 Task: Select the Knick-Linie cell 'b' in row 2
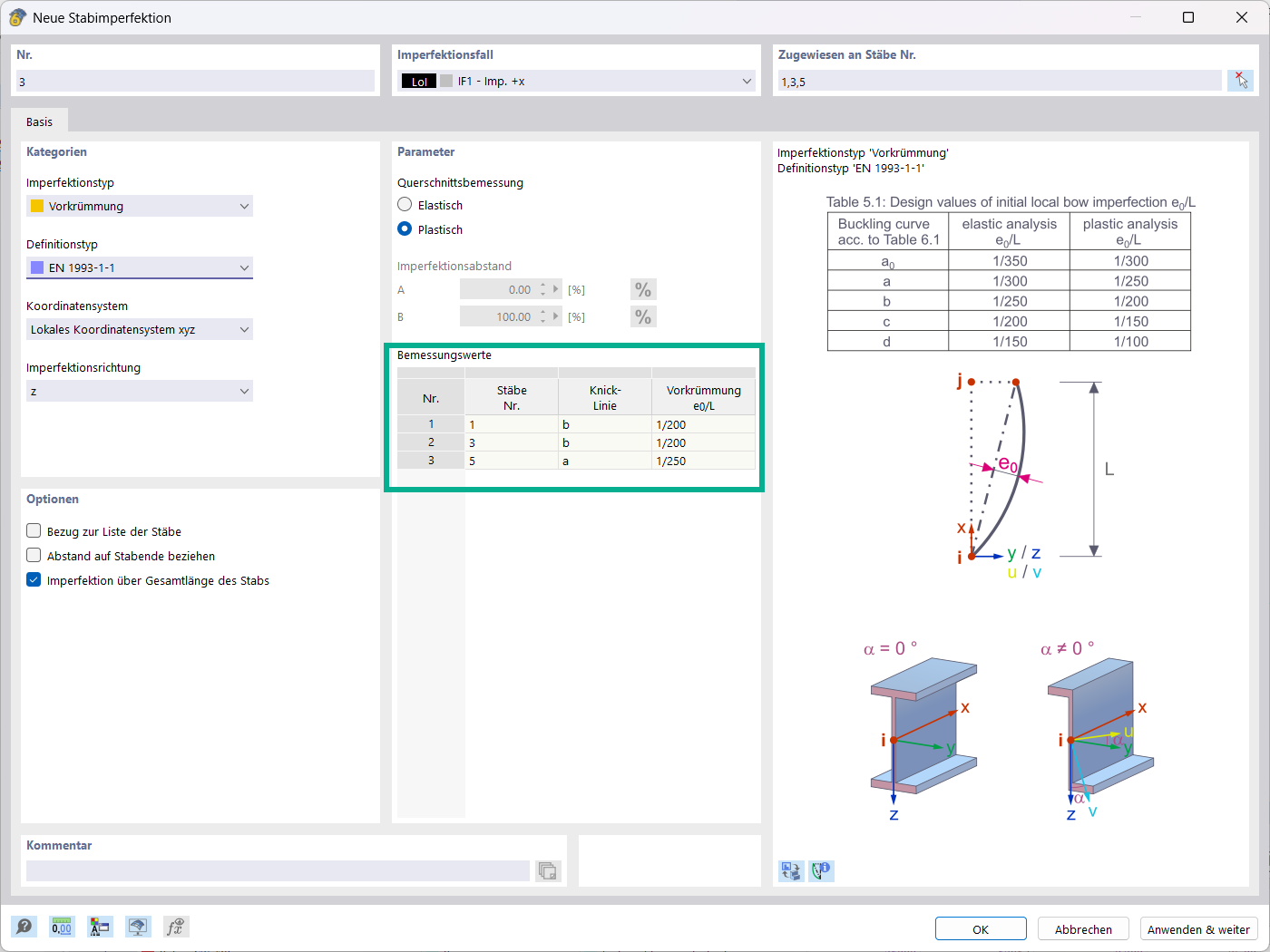[x=605, y=442]
